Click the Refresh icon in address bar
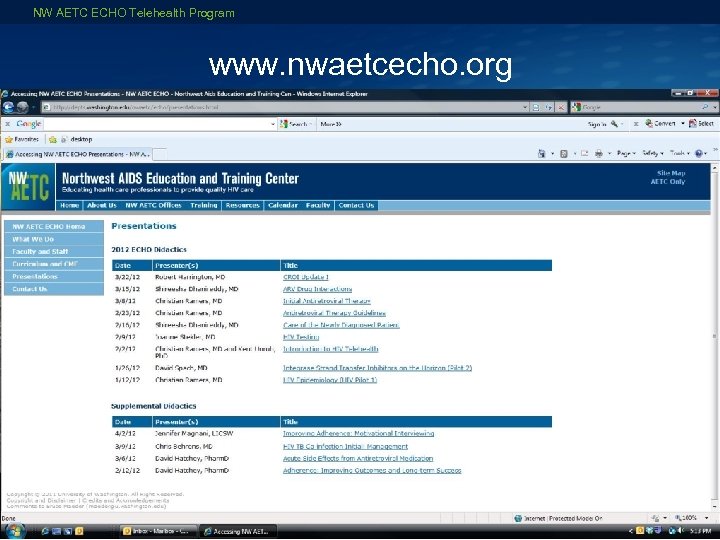The height and width of the screenshot is (540, 720). (x=549, y=107)
